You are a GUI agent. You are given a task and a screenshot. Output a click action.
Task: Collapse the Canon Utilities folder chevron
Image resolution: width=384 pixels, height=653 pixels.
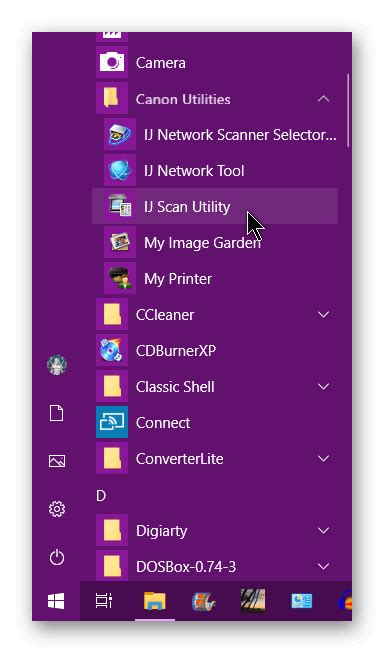[324, 99]
